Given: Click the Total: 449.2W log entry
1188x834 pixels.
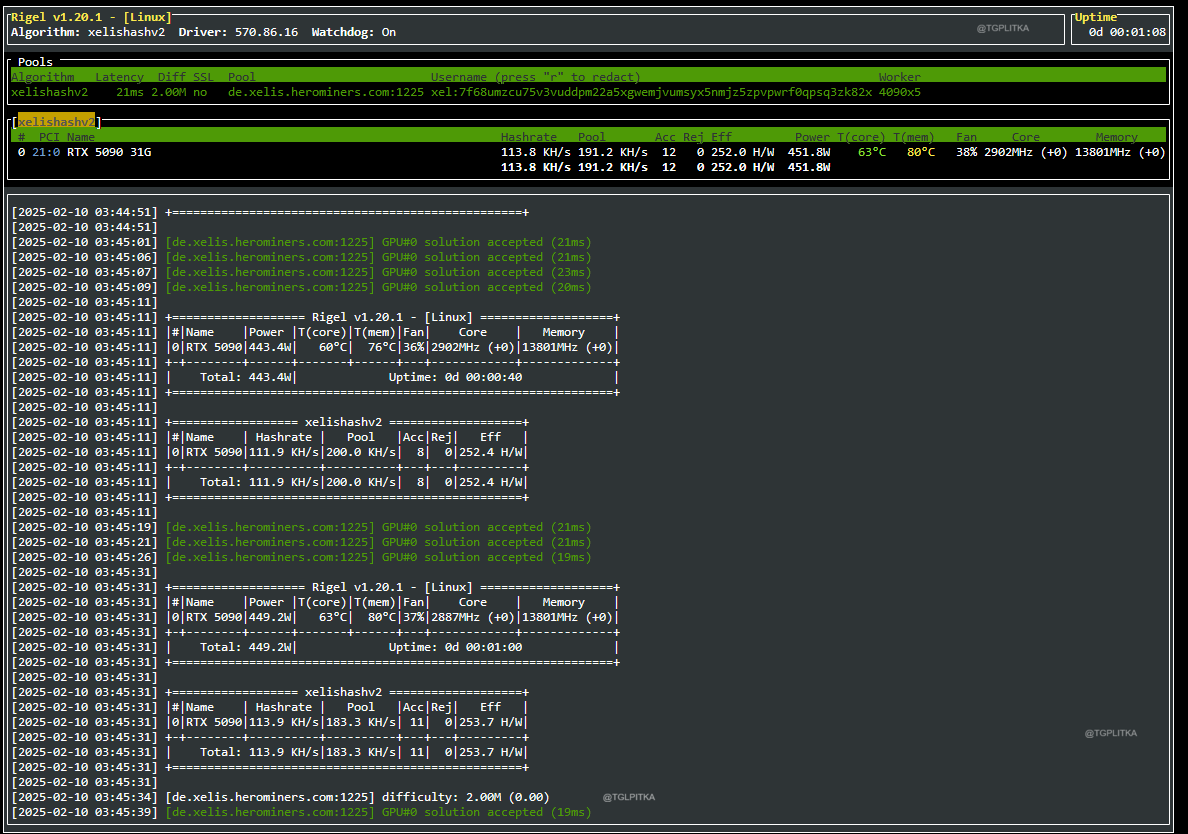Looking at the screenshot, I should [x=246, y=648].
